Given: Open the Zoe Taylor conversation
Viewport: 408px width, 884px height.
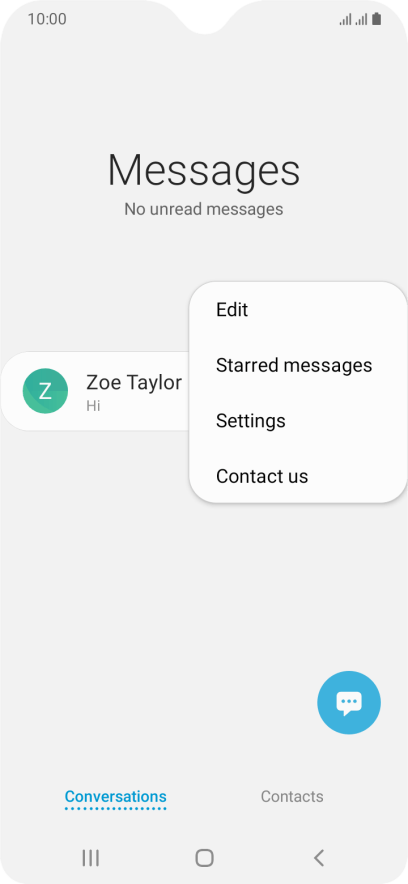Looking at the screenshot, I should (x=96, y=391).
